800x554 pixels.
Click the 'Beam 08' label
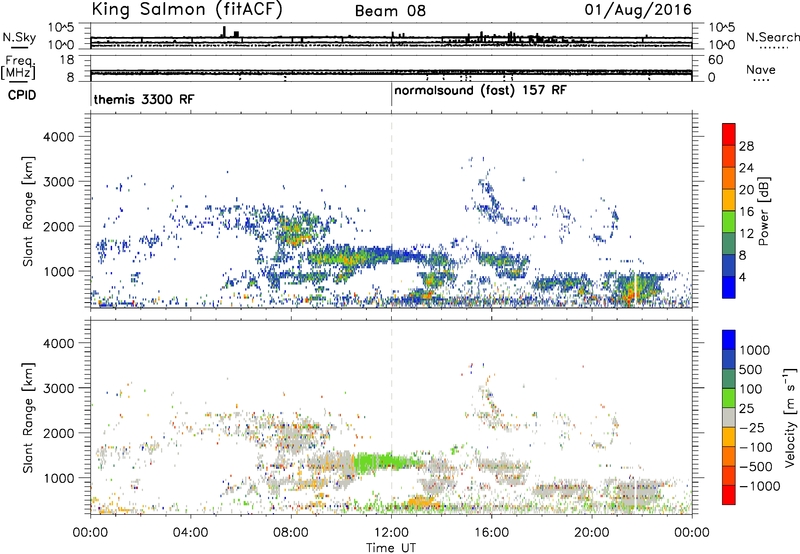[390, 11]
